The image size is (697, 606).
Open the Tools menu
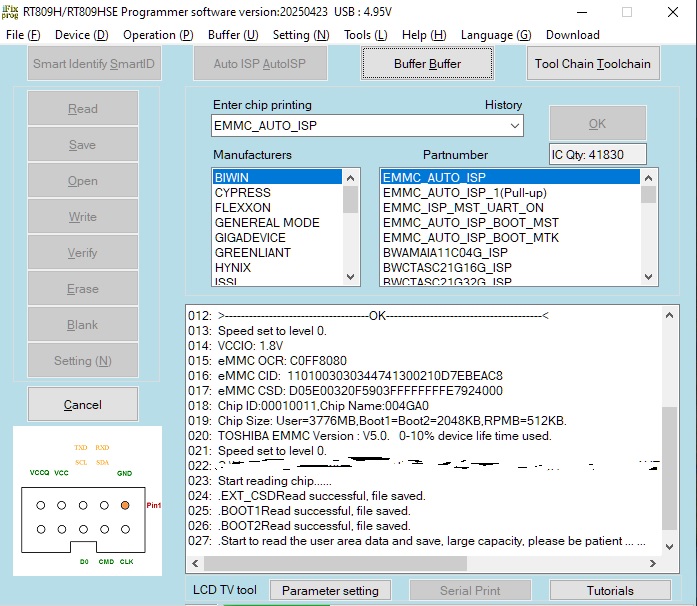click(x=365, y=35)
